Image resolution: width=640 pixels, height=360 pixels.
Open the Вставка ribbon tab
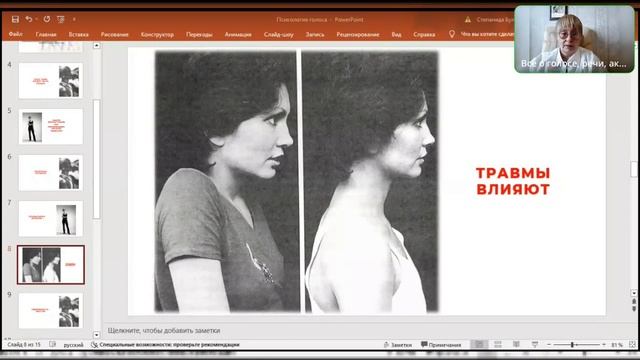click(x=78, y=34)
